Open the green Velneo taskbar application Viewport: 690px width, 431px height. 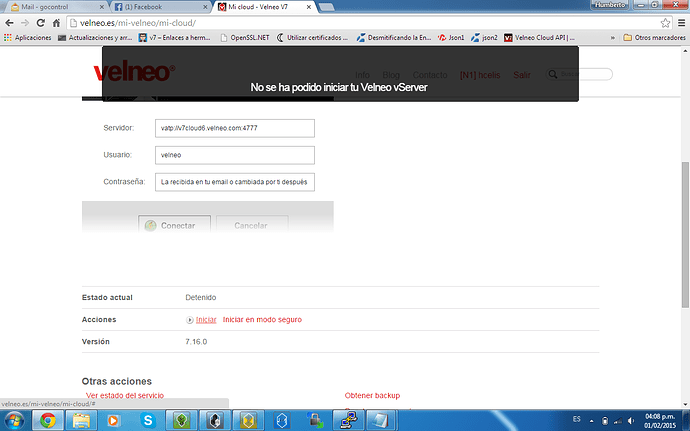pos(181,420)
